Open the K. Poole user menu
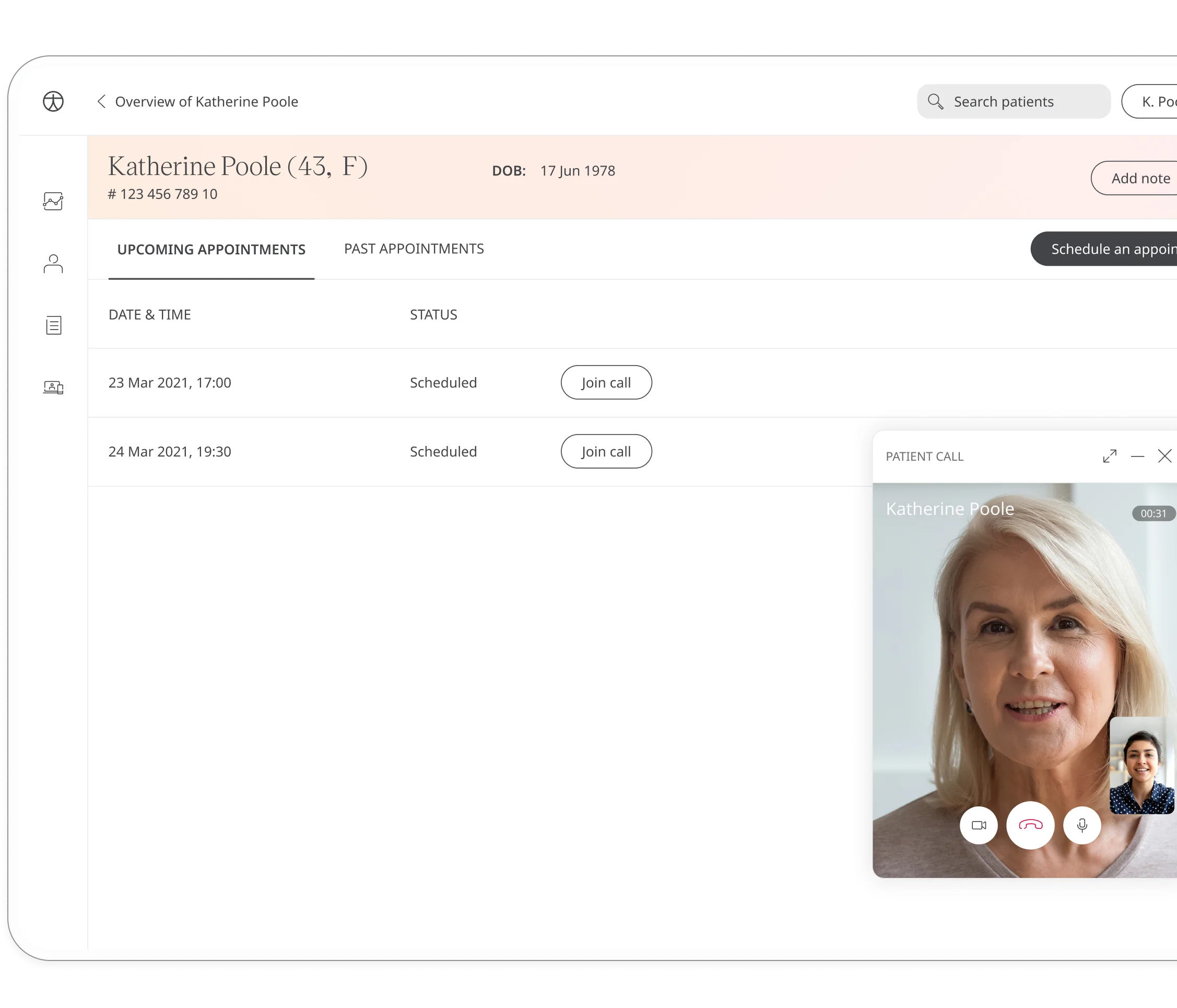 pos(1153,102)
